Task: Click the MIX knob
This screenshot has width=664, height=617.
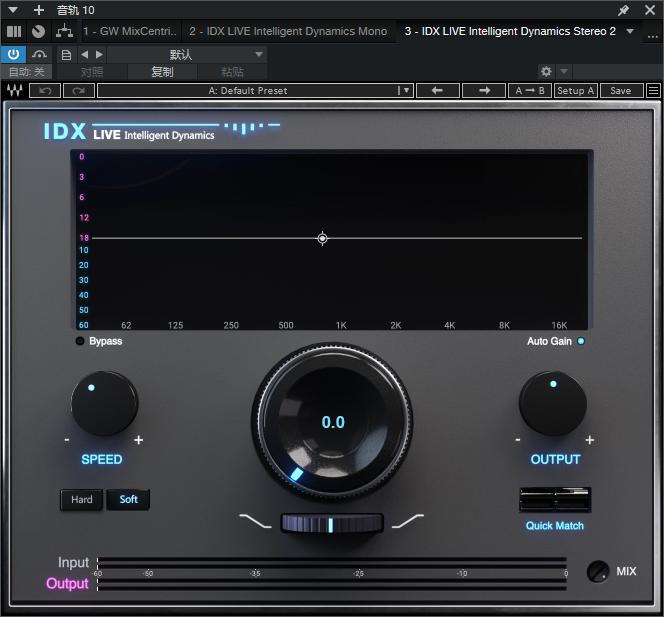Action: pos(598,572)
